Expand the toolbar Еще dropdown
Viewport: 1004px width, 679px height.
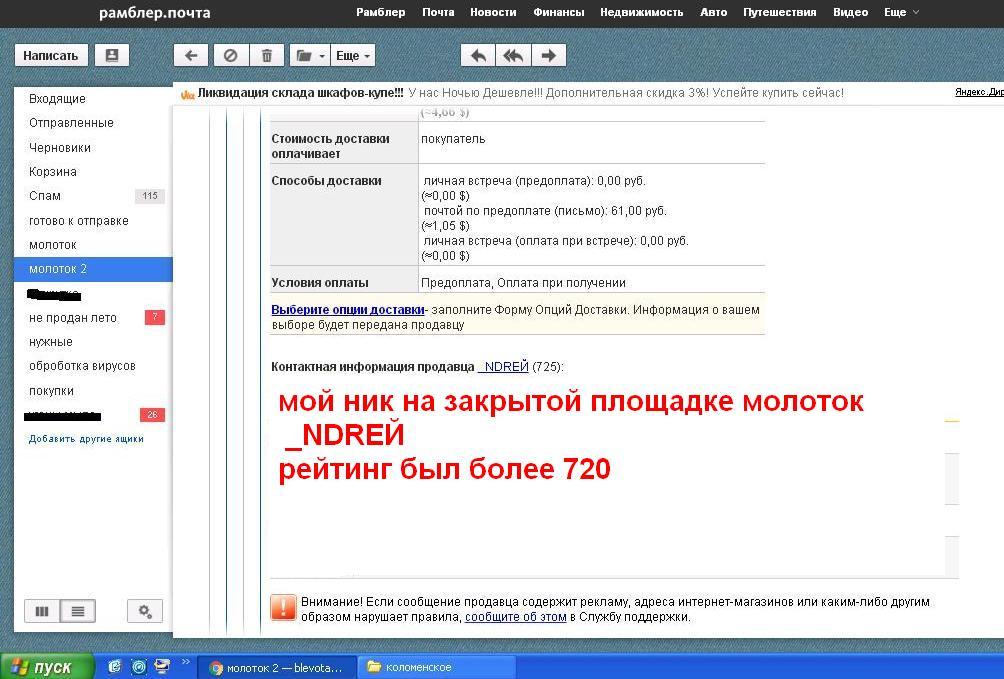(x=353, y=56)
